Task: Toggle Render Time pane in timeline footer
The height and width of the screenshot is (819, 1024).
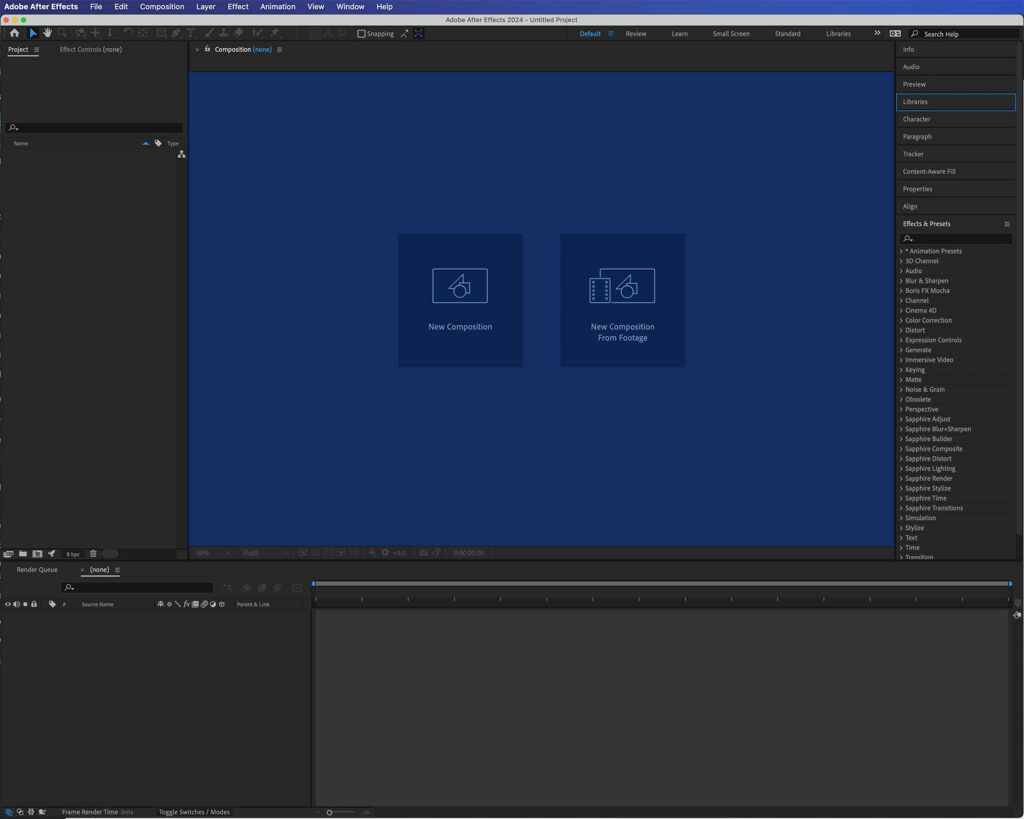Action: click(x=42, y=812)
